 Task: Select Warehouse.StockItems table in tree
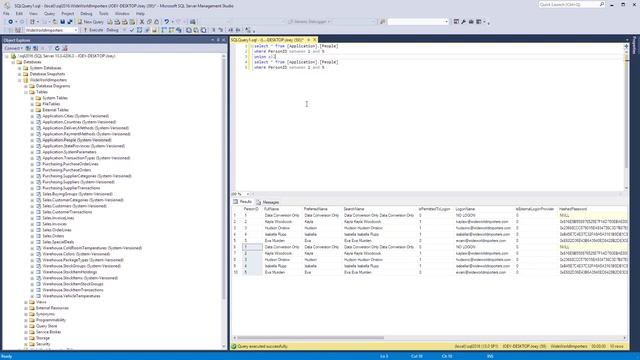coord(80,278)
